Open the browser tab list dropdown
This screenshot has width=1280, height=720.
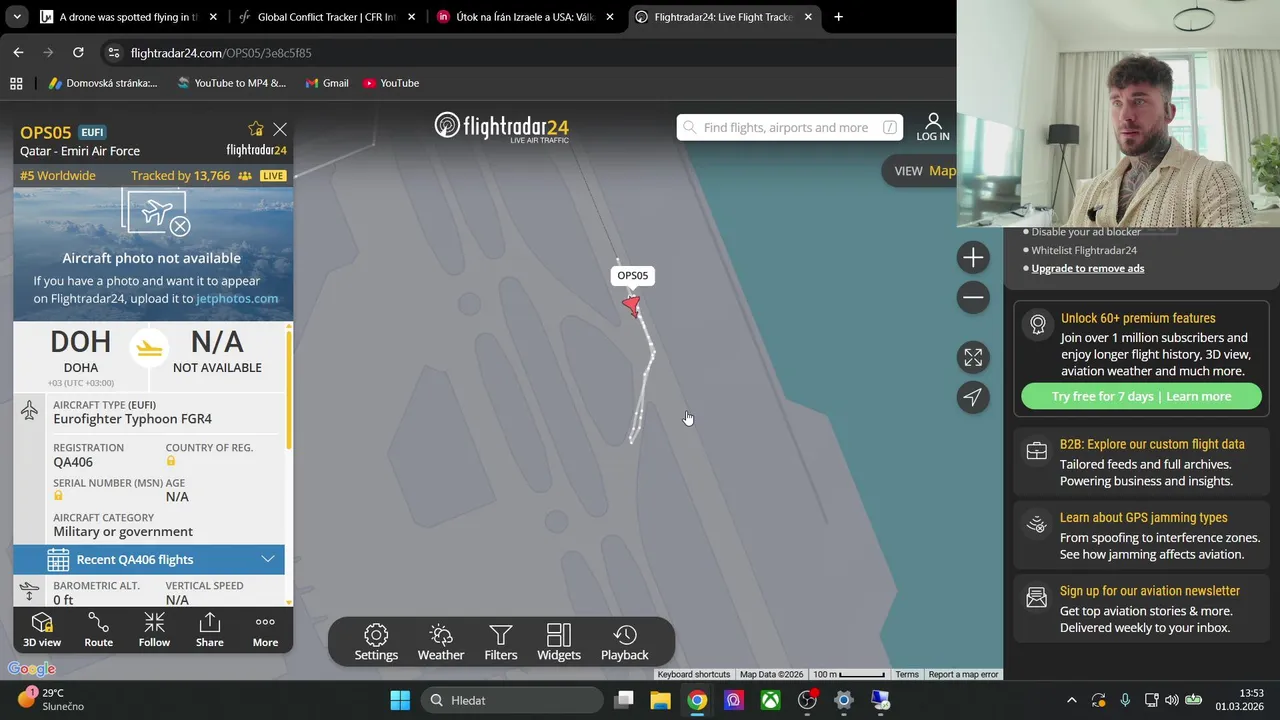click(x=17, y=17)
